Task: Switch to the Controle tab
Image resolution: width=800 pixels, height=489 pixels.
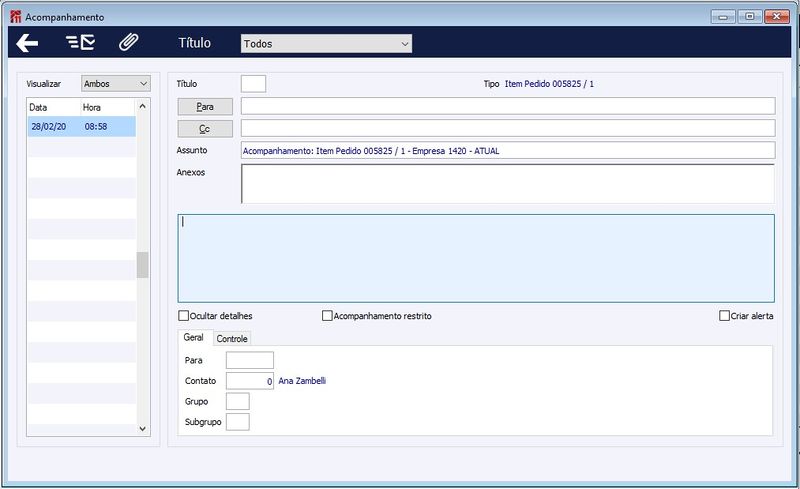Action: point(232,338)
